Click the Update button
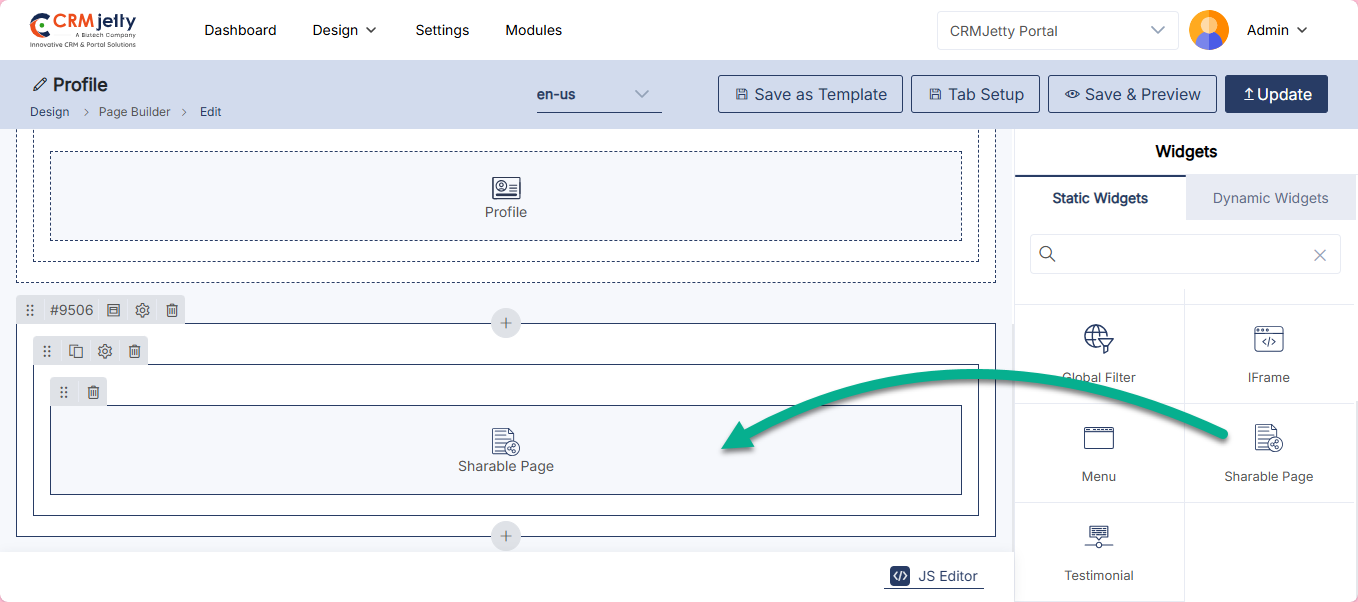 click(1276, 94)
